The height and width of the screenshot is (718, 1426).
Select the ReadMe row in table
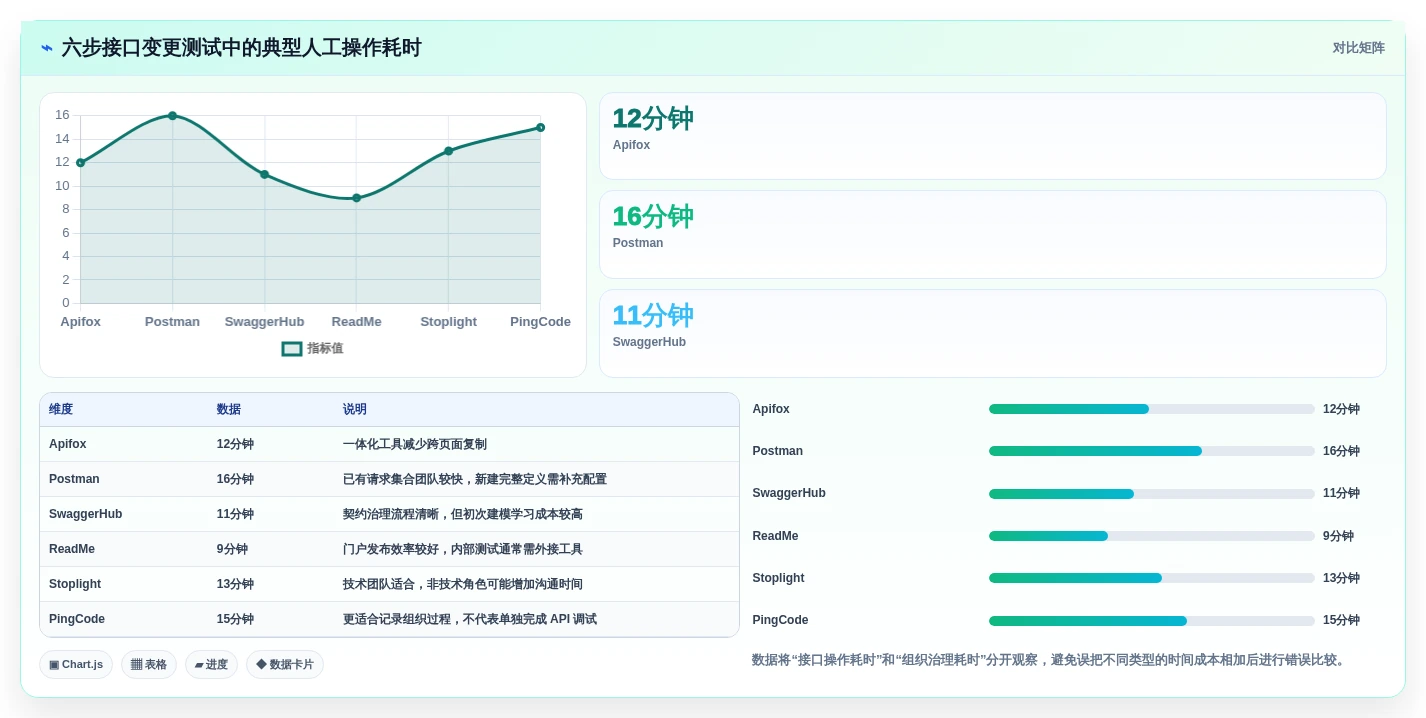[x=389, y=549]
